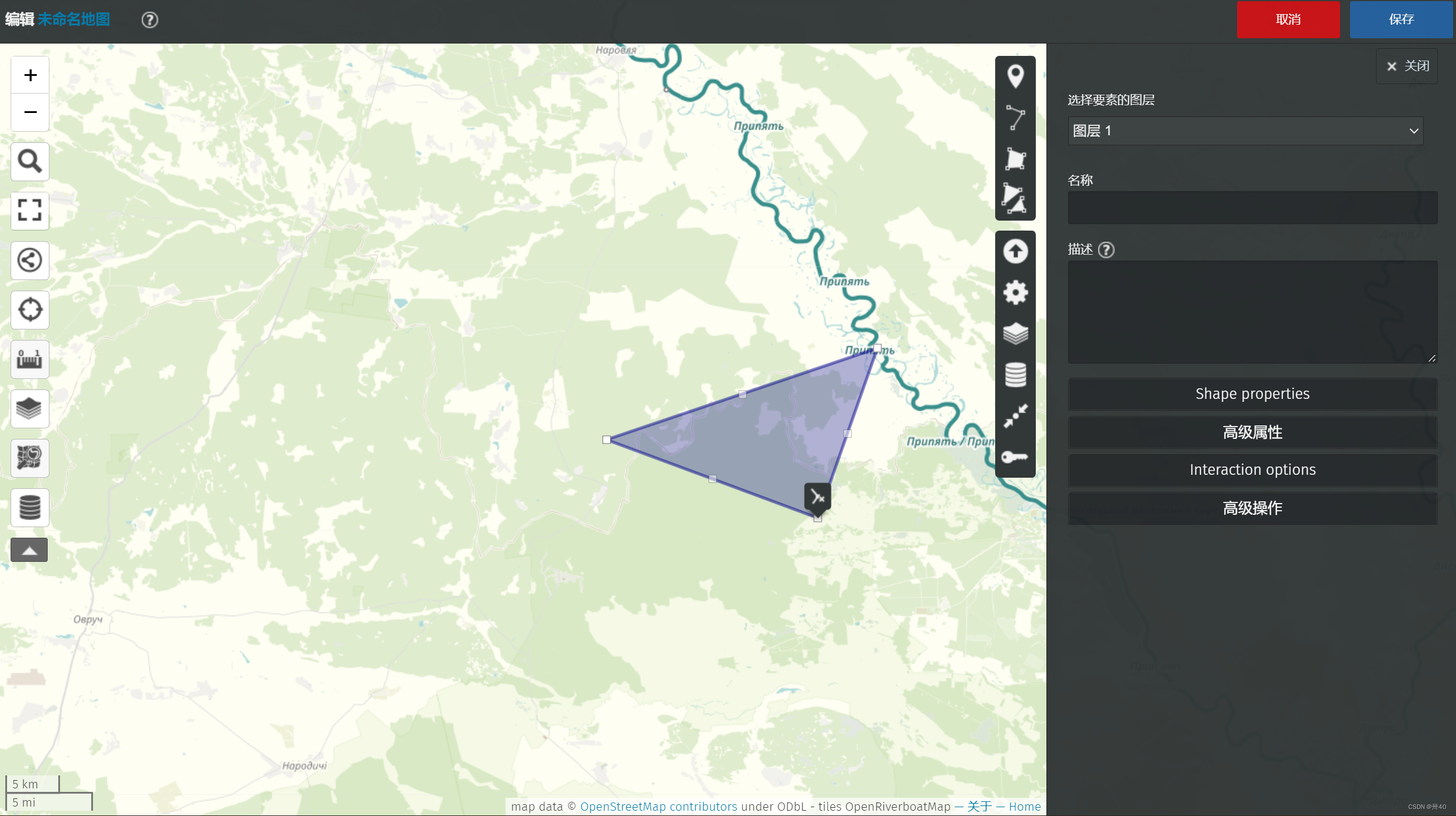The image size is (1456, 816).
Task: Open the import data upload icon
Action: click(1015, 252)
